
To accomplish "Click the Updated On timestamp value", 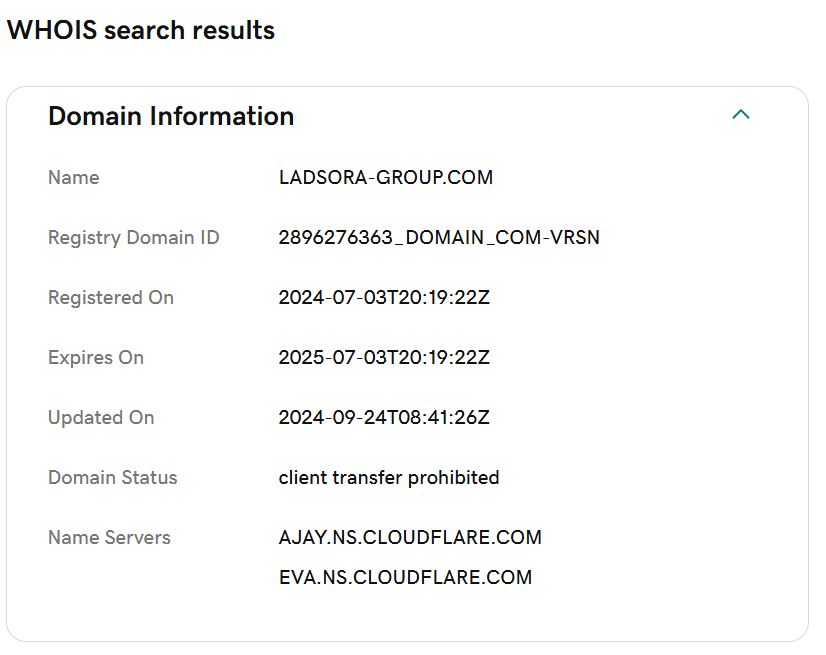I will (x=384, y=418).
